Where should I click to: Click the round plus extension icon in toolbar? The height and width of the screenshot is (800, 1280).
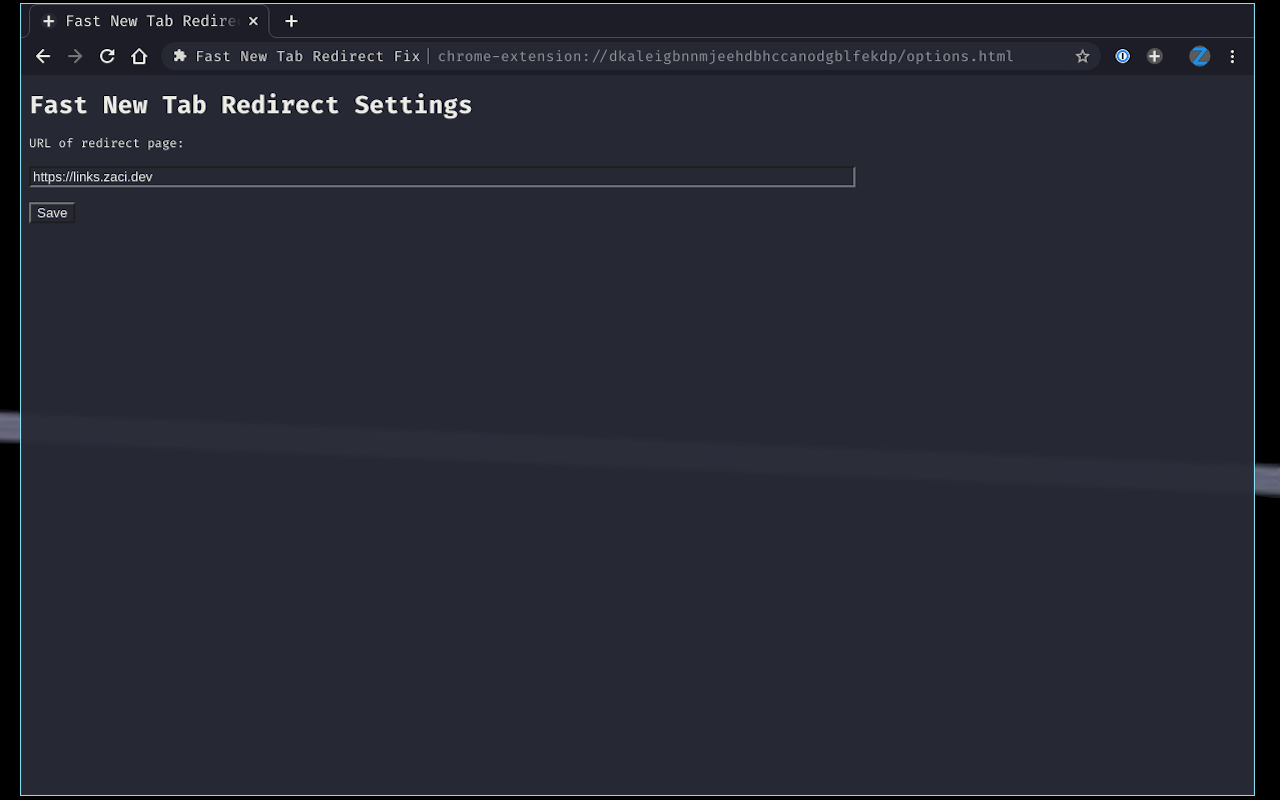coord(1154,56)
